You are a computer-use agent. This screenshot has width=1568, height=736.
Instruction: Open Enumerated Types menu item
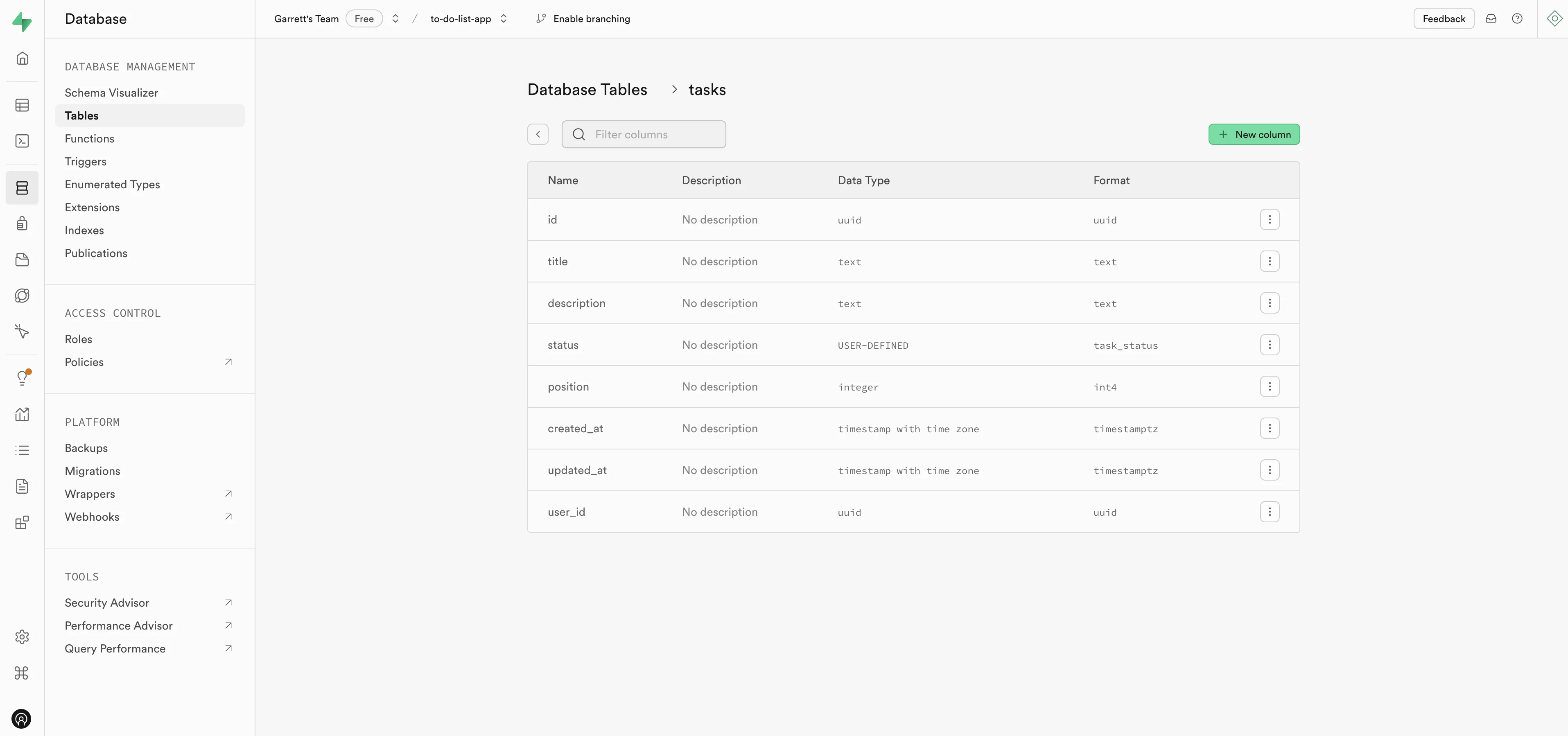(x=112, y=185)
